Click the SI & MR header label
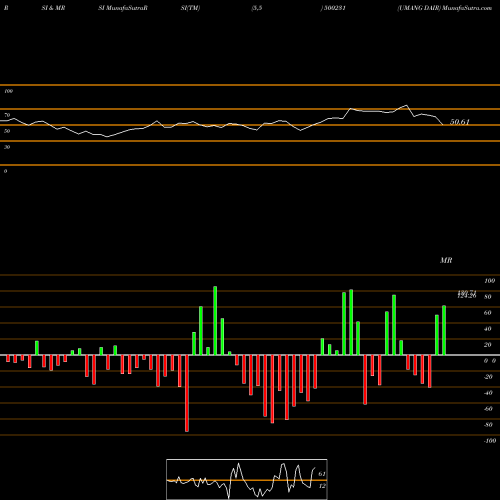This screenshot has width=500, height=500. [53, 8]
